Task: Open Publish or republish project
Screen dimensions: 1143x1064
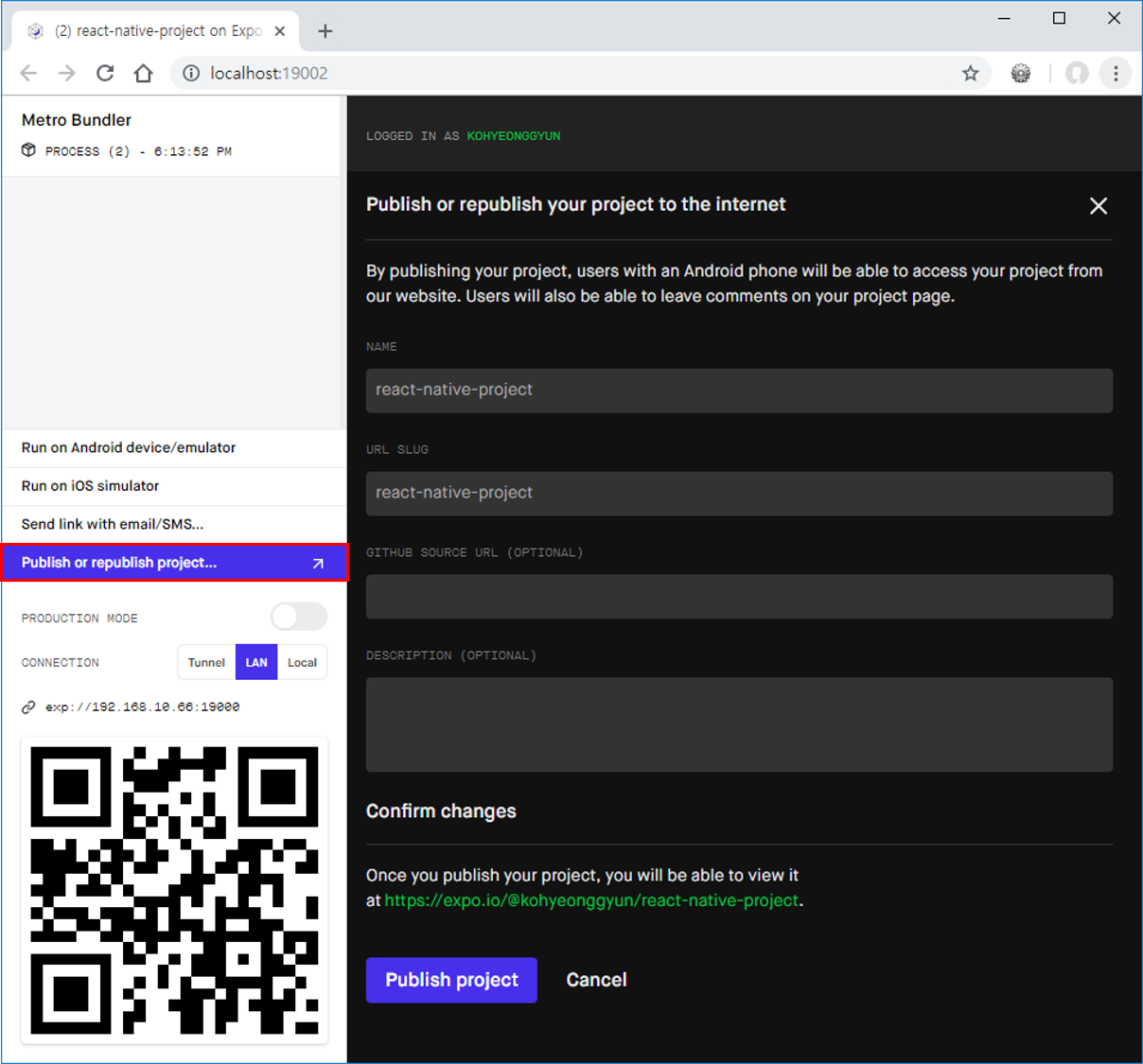Action: [x=174, y=563]
